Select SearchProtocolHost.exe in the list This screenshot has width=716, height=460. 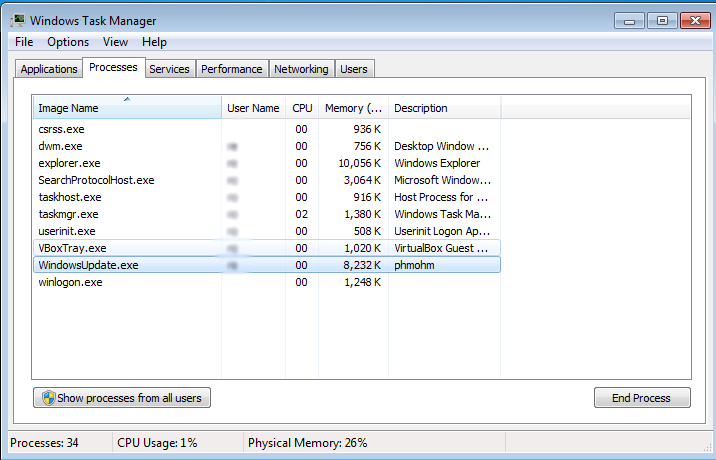point(267,180)
